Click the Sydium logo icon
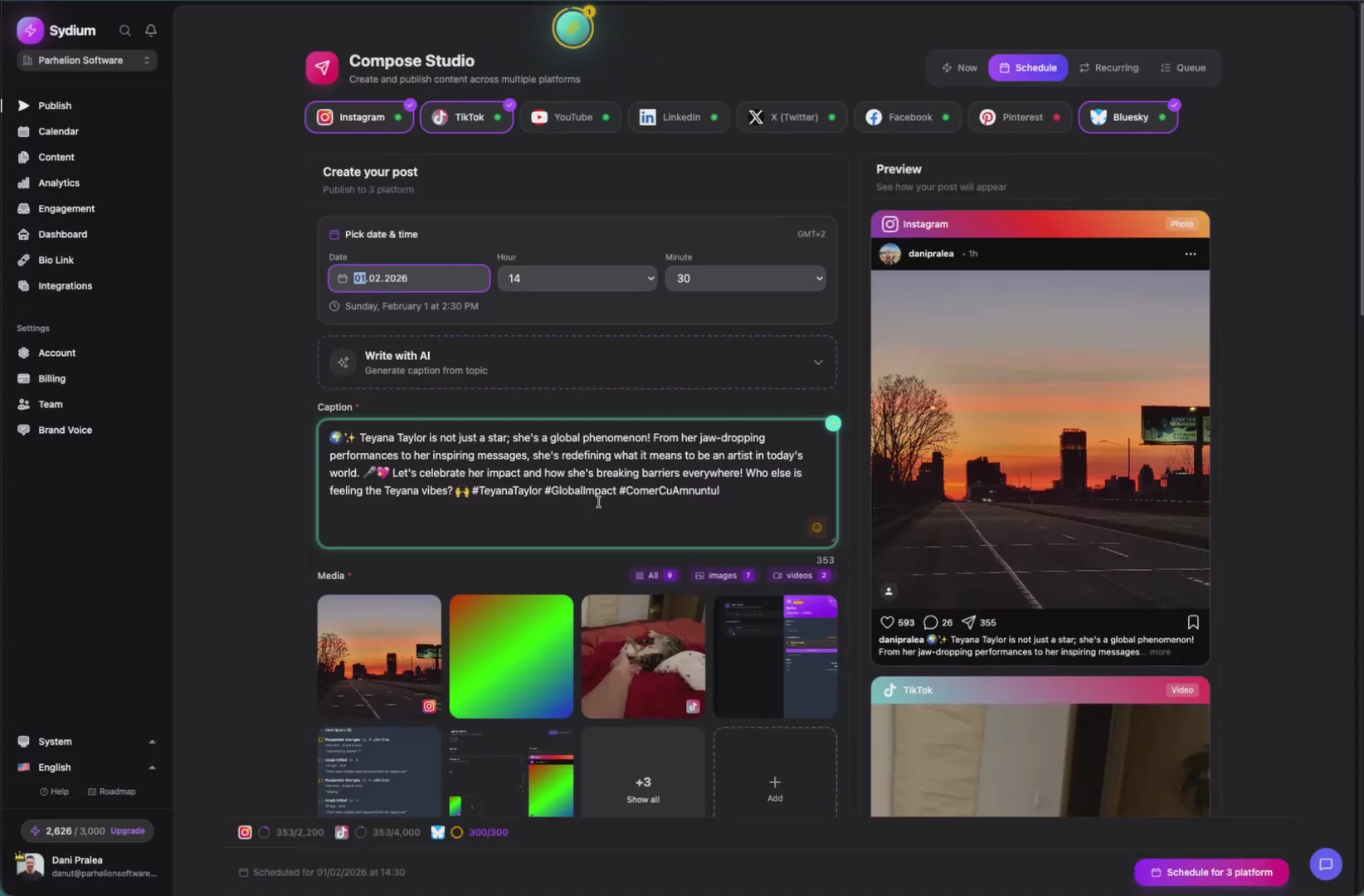The image size is (1364, 896). pyautogui.click(x=30, y=30)
